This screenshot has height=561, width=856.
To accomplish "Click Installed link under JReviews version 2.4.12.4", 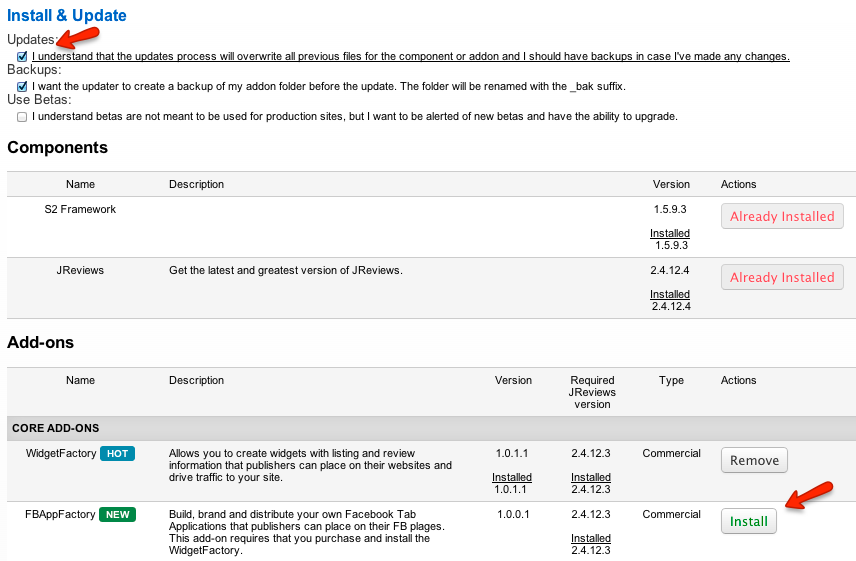I will coord(670,294).
